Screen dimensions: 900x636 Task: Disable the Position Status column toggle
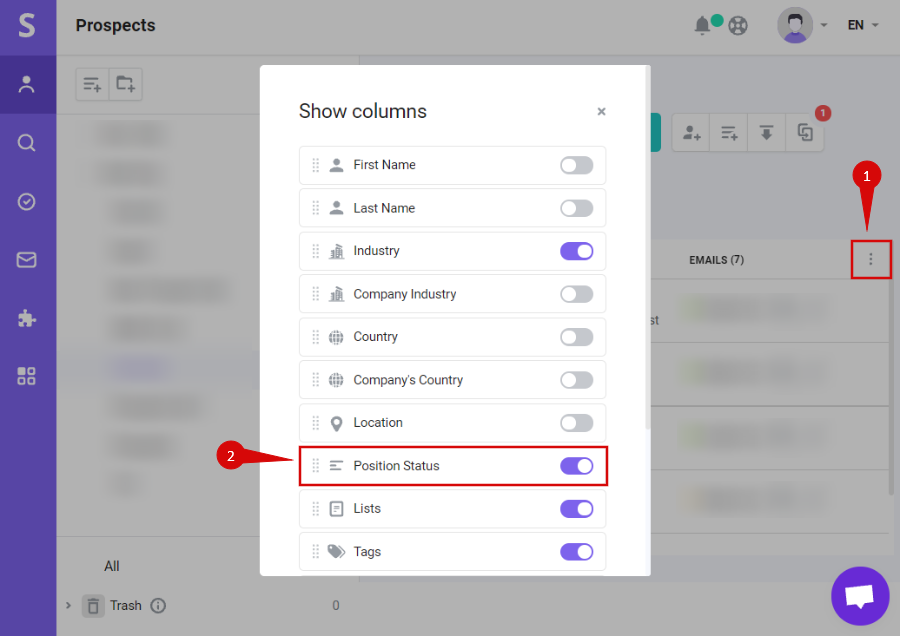point(576,466)
